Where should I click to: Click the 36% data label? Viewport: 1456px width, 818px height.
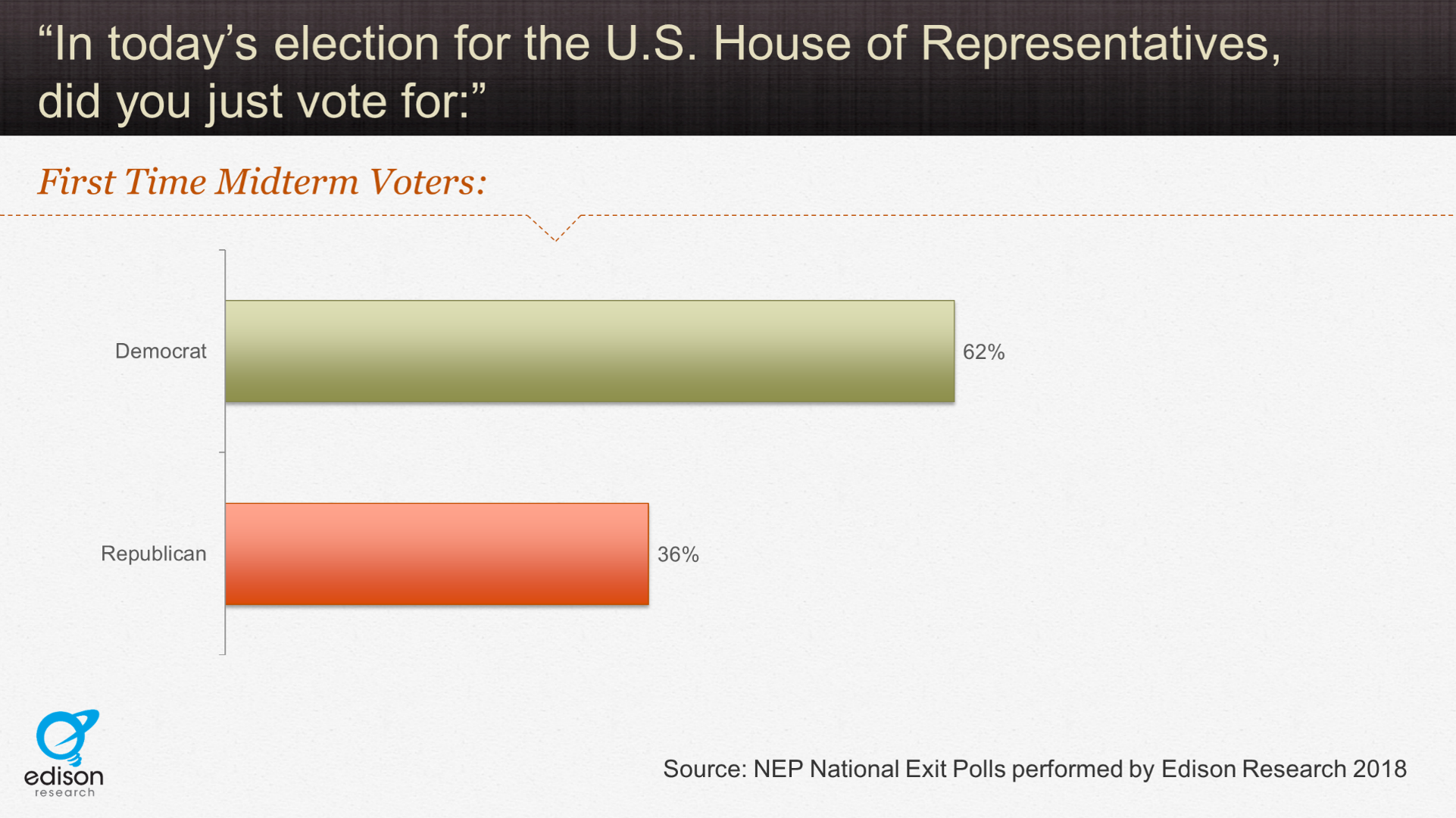678,554
